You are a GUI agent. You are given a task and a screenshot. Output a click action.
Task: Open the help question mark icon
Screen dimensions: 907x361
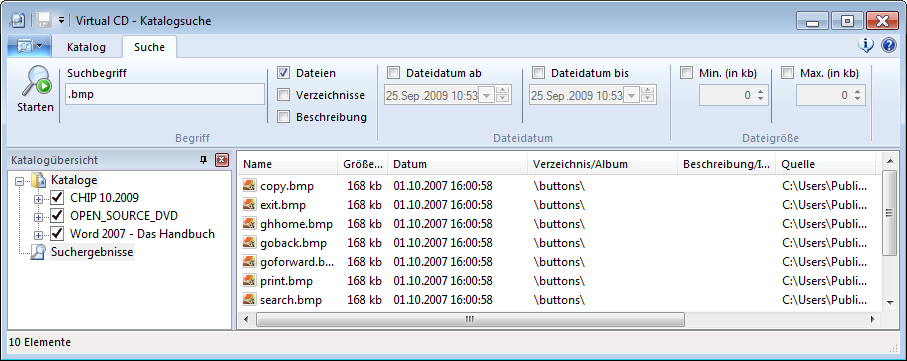coord(888,45)
